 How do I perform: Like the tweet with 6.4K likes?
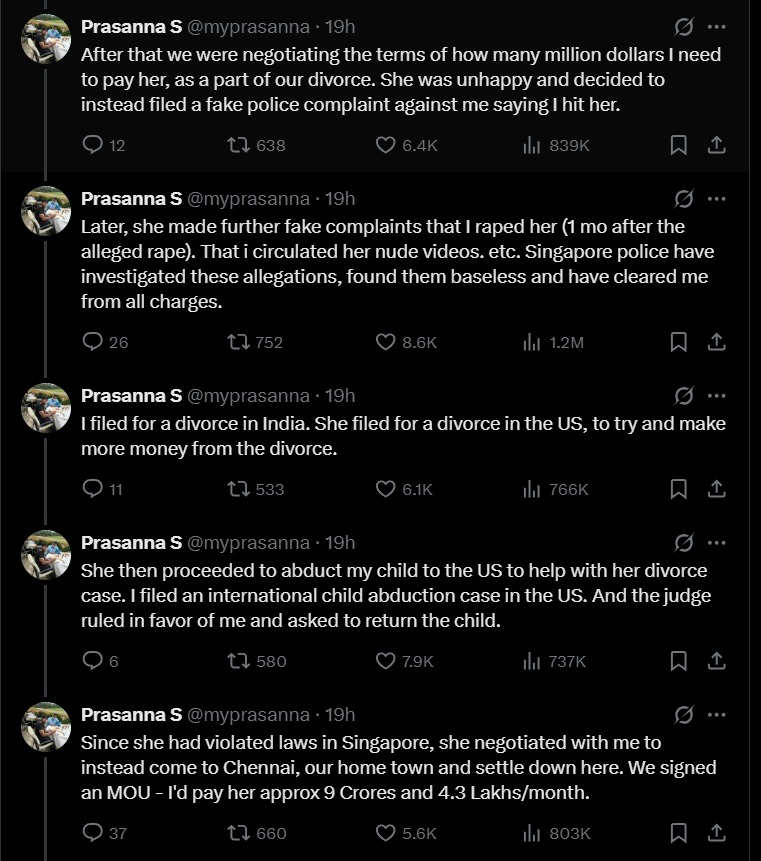(386, 145)
